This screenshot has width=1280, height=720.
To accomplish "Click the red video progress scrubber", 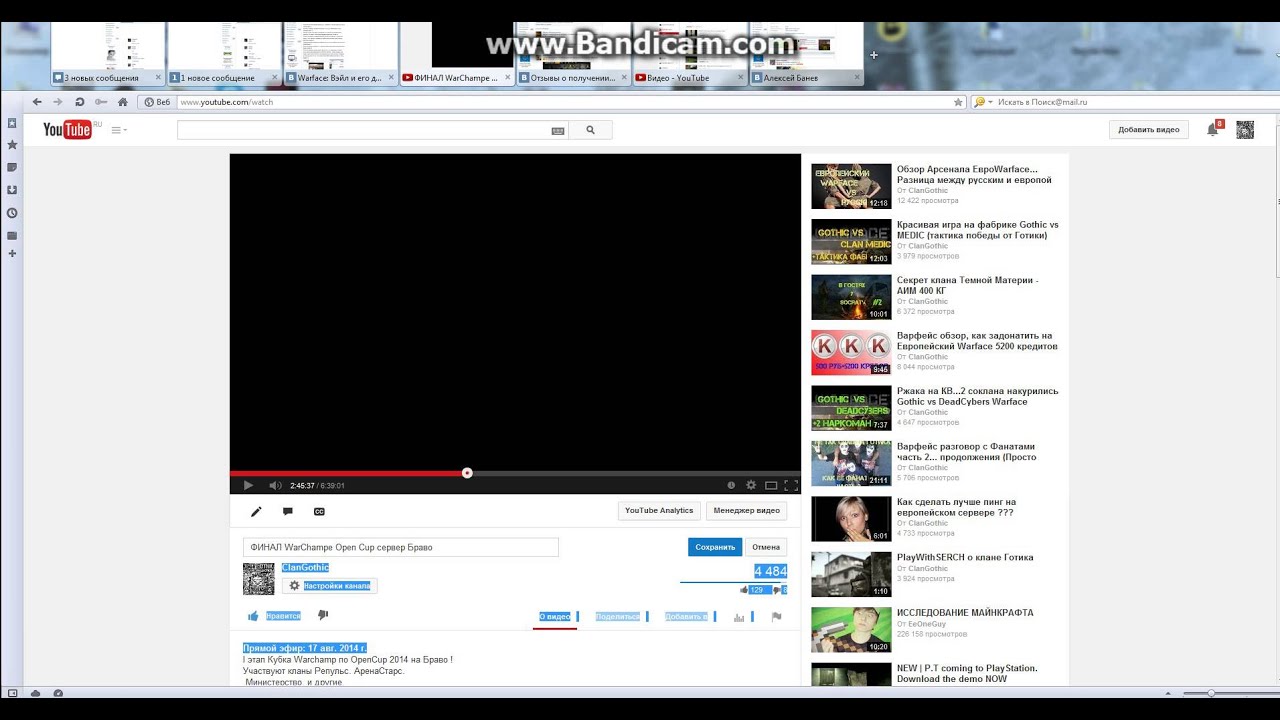I will [x=467, y=473].
